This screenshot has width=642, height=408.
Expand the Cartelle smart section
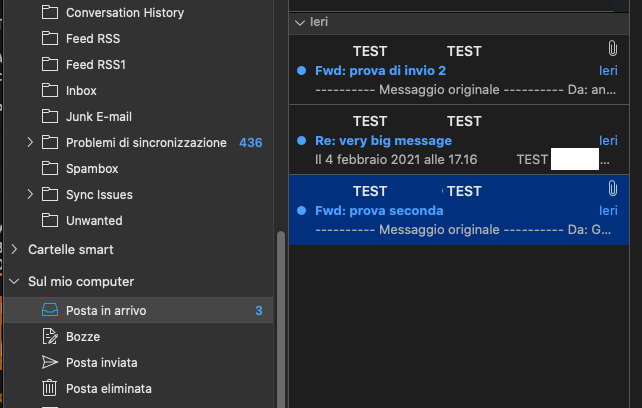tap(14, 249)
